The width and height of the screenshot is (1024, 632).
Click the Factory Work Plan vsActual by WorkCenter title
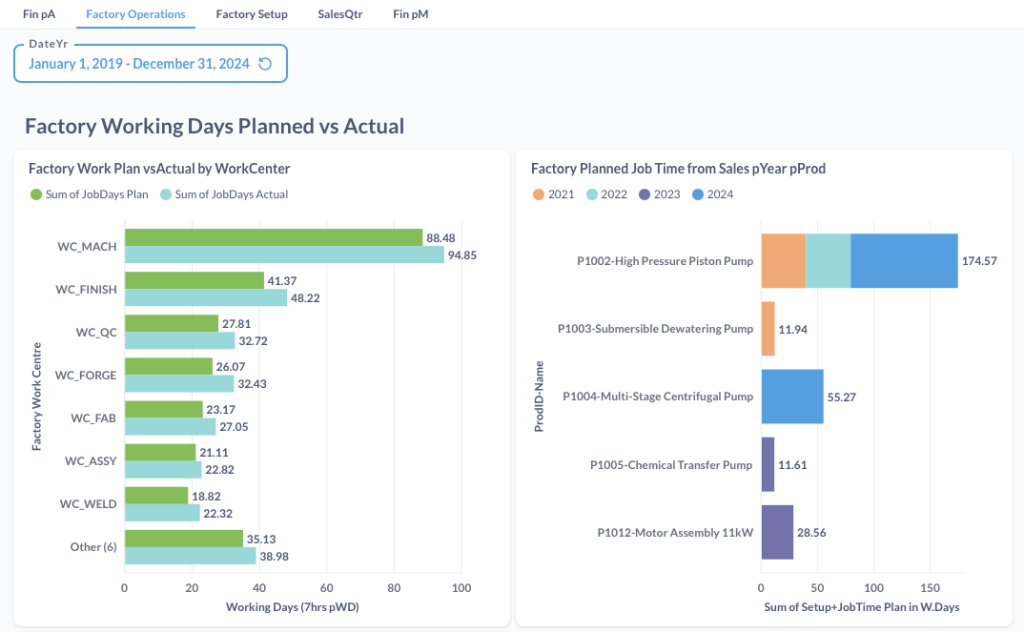tap(159, 169)
